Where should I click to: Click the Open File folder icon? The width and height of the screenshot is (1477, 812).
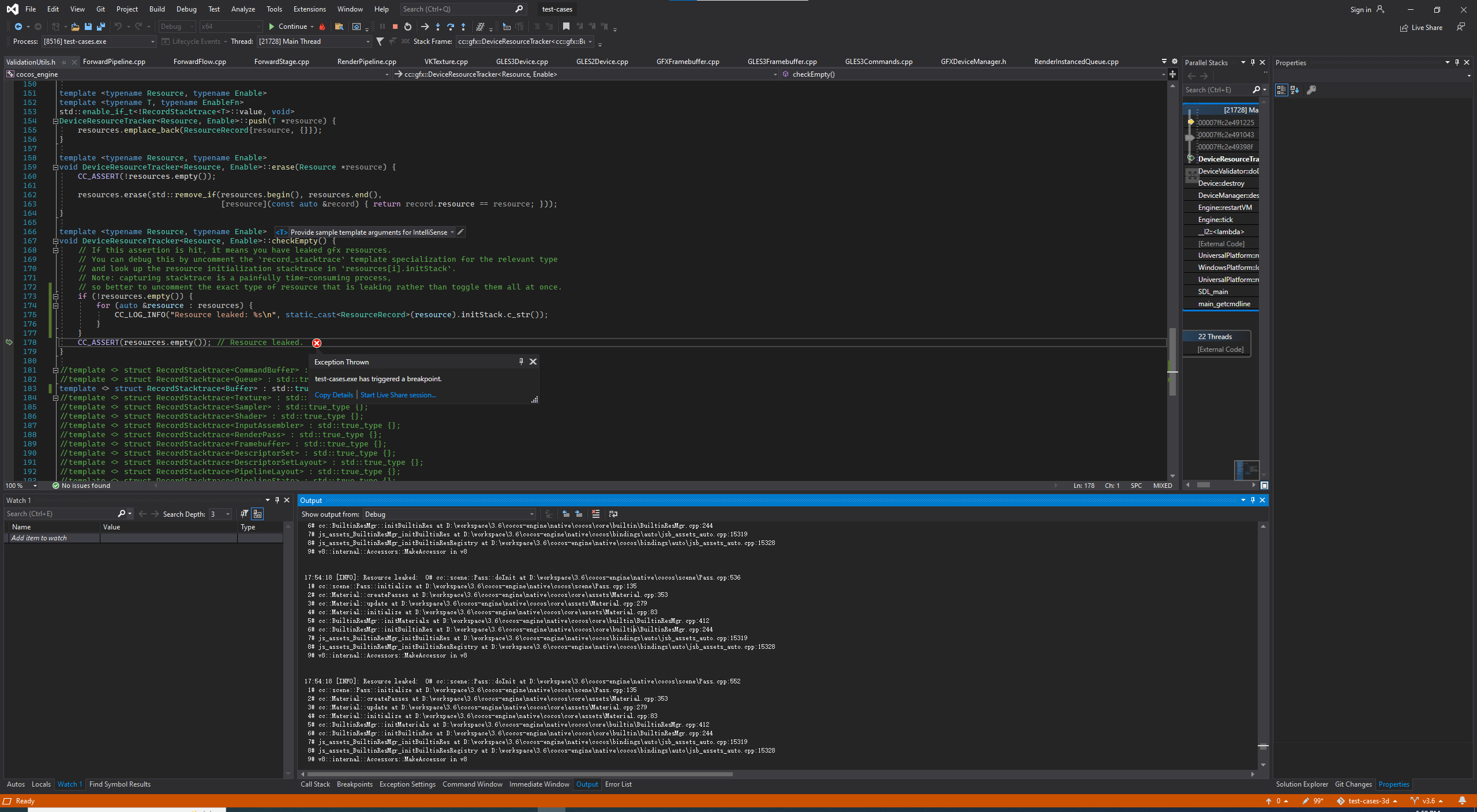(75, 27)
